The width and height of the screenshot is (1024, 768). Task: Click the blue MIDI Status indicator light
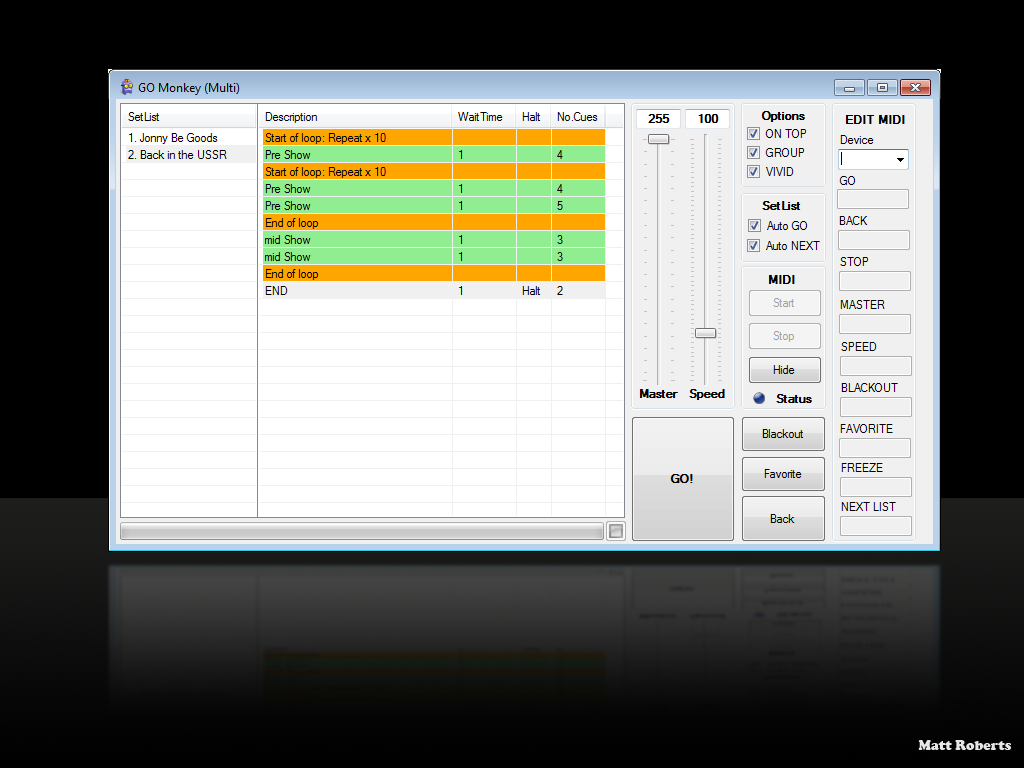point(758,398)
